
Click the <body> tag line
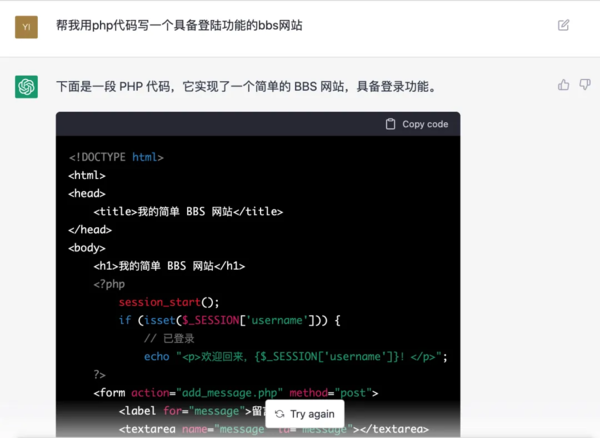[x=87, y=248]
